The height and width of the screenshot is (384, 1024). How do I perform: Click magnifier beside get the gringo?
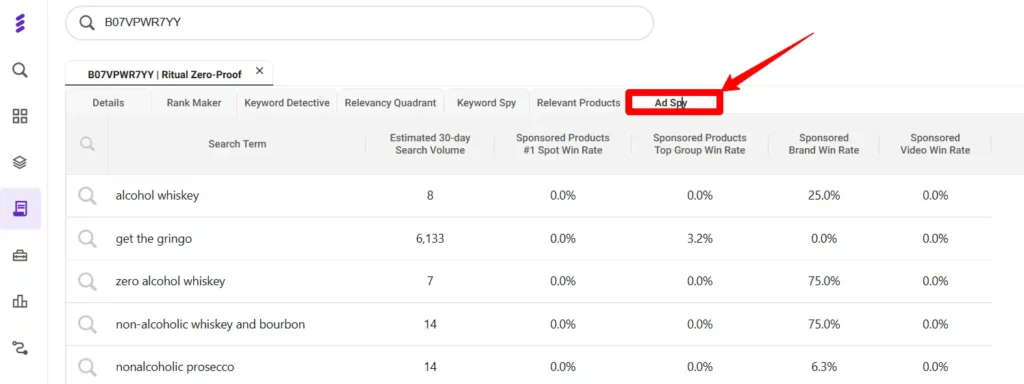(88, 239)
